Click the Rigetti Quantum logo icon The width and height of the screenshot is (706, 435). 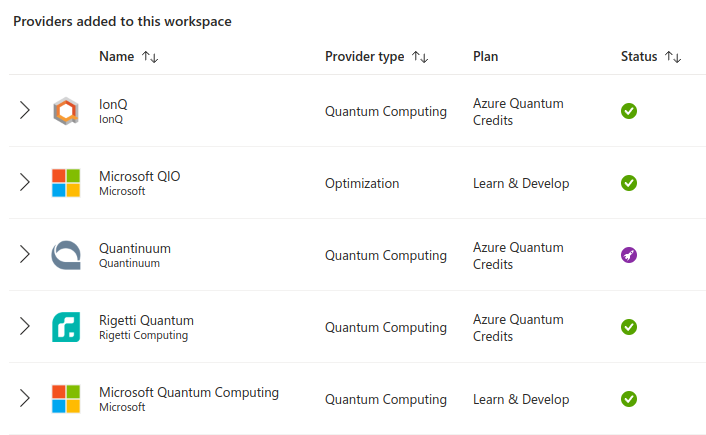[66, 327]
